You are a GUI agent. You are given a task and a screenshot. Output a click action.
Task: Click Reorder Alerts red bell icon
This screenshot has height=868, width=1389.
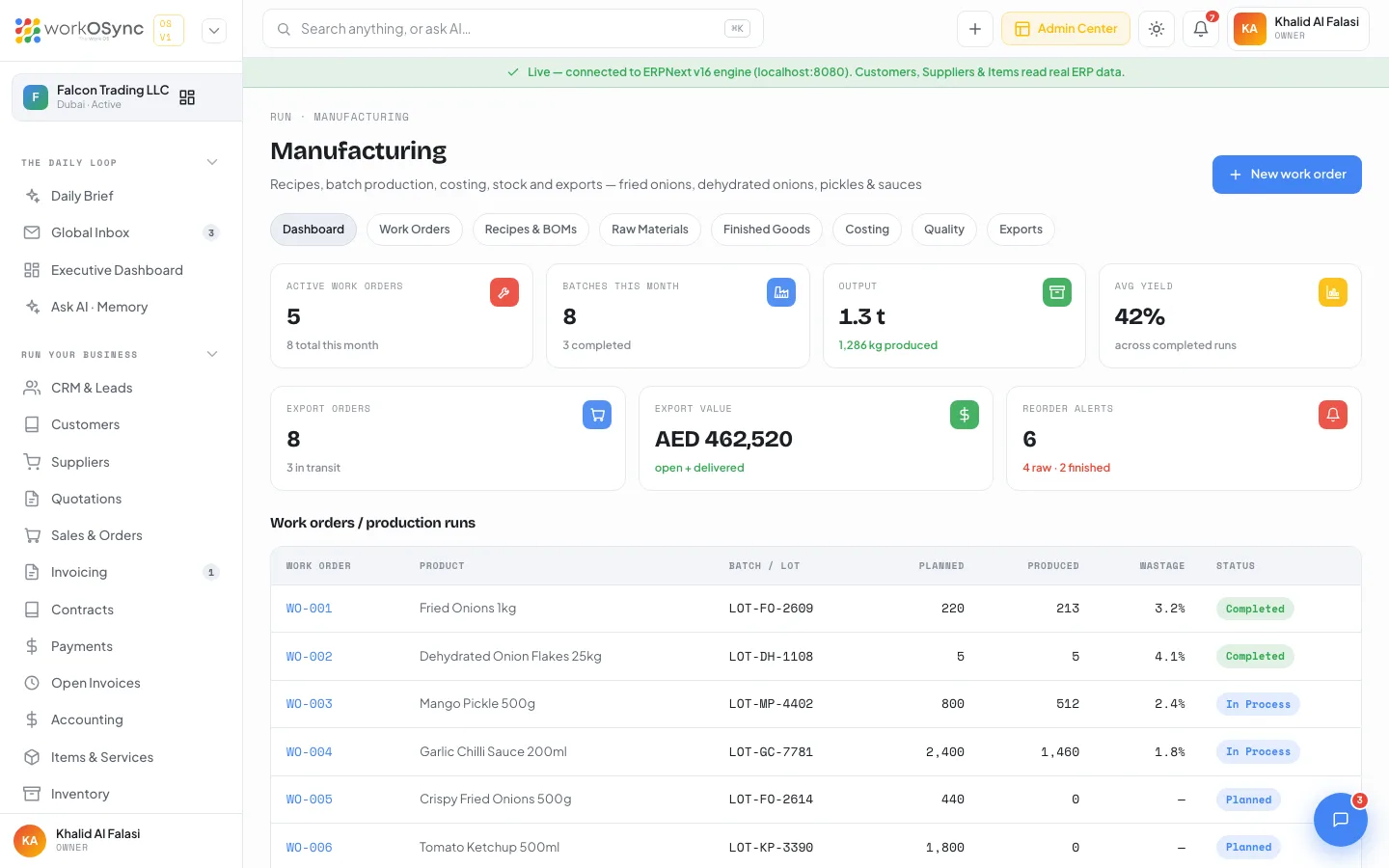tap(1333, 415)
